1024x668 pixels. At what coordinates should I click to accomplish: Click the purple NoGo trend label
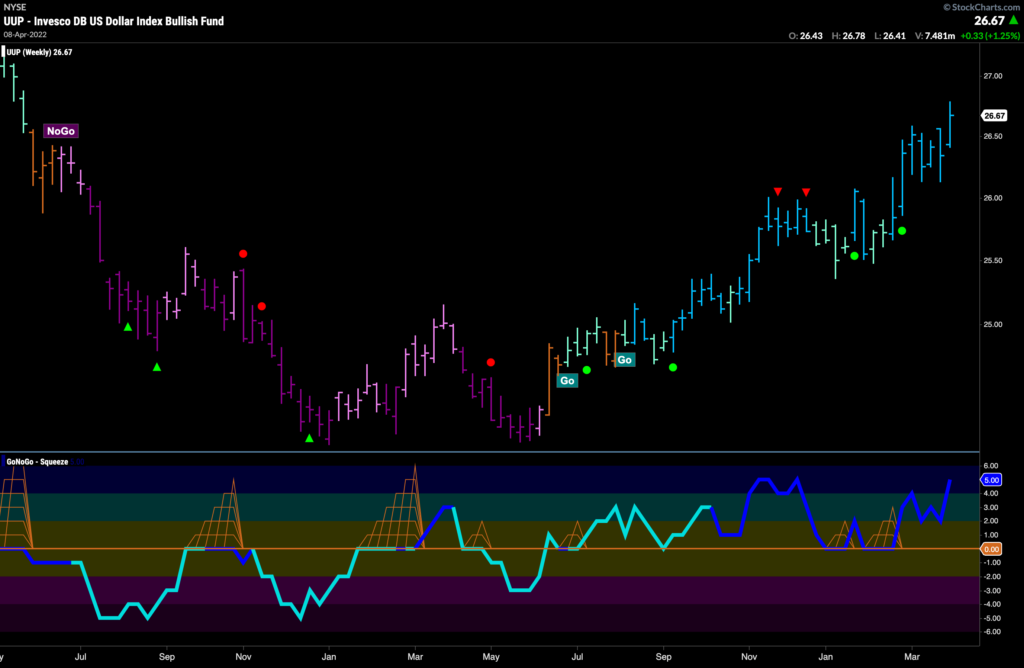[61, 131]
